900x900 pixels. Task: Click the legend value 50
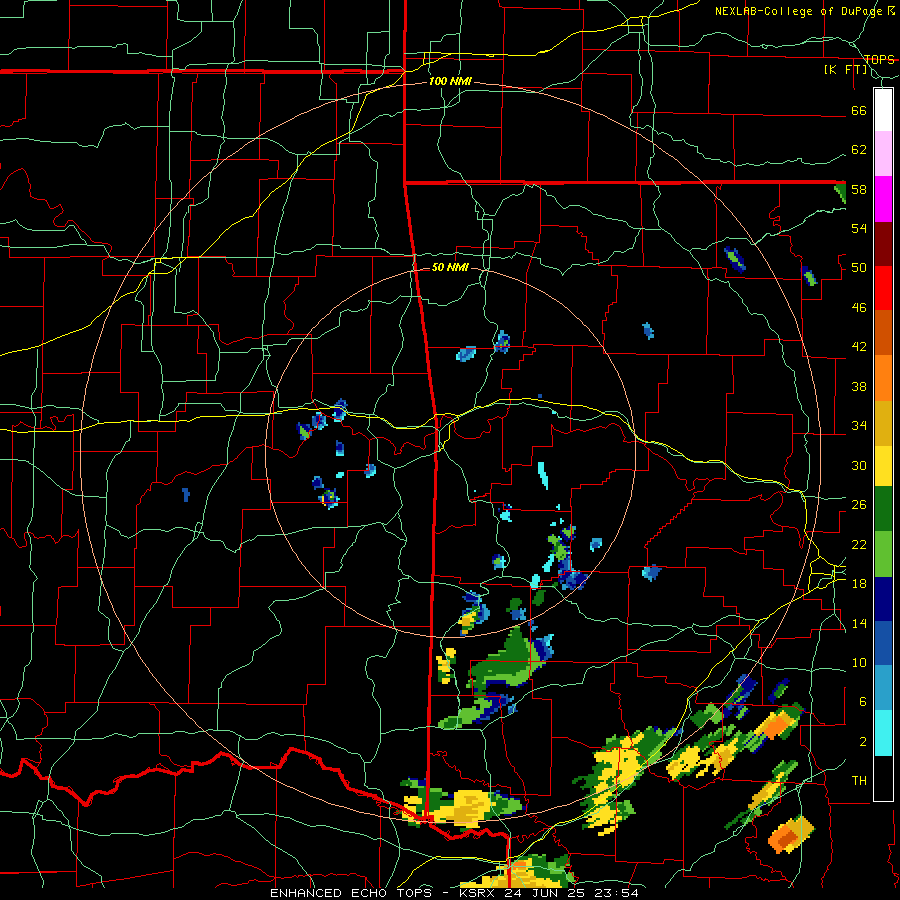click(x=859, y=268)
